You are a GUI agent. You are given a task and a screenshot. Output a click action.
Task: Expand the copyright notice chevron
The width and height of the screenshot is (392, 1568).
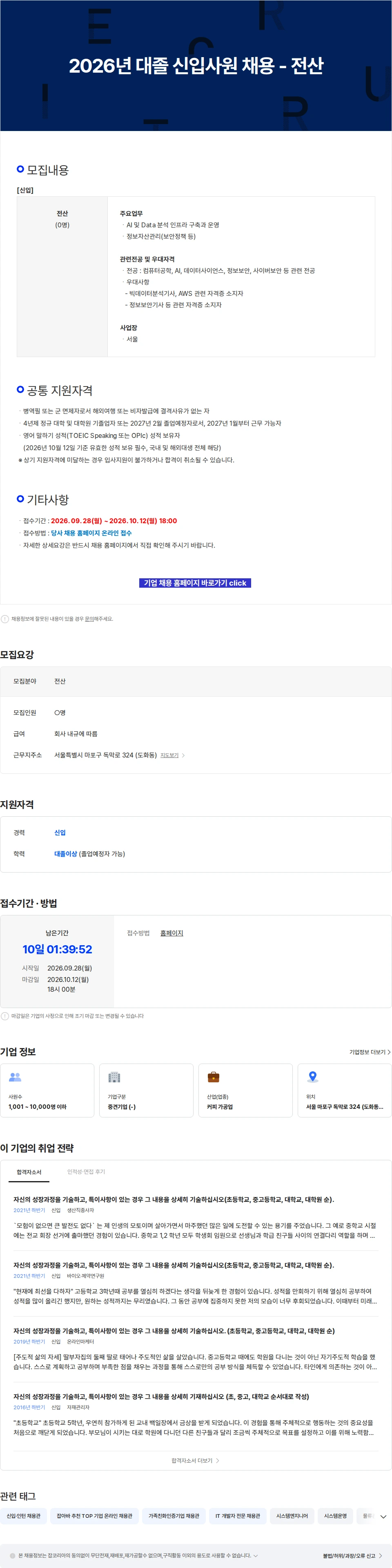click(x=255, y=1555)
